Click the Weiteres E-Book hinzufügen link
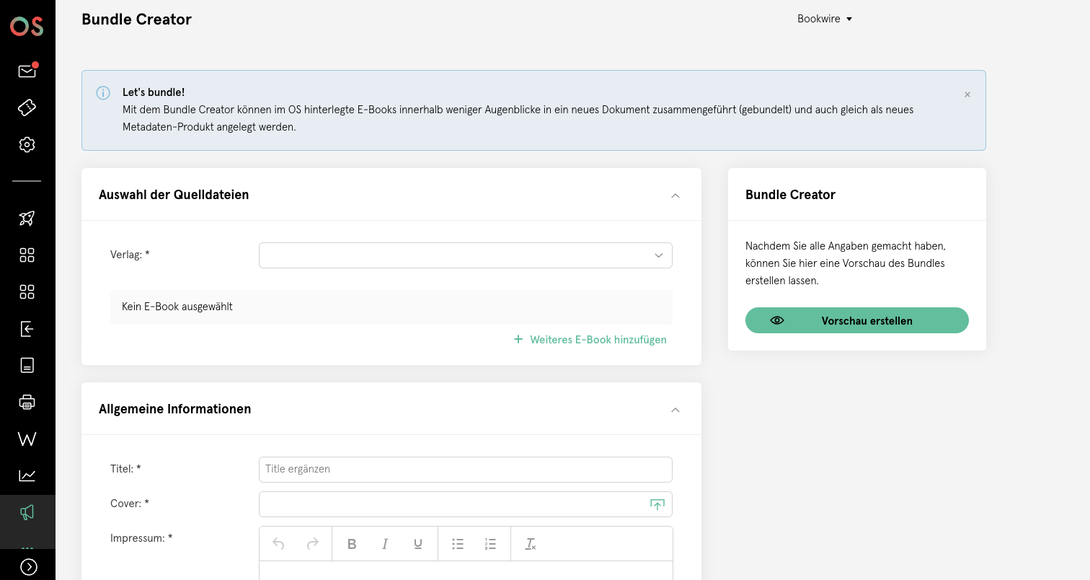Viewport: 1090px width, 580px height. 589,339
